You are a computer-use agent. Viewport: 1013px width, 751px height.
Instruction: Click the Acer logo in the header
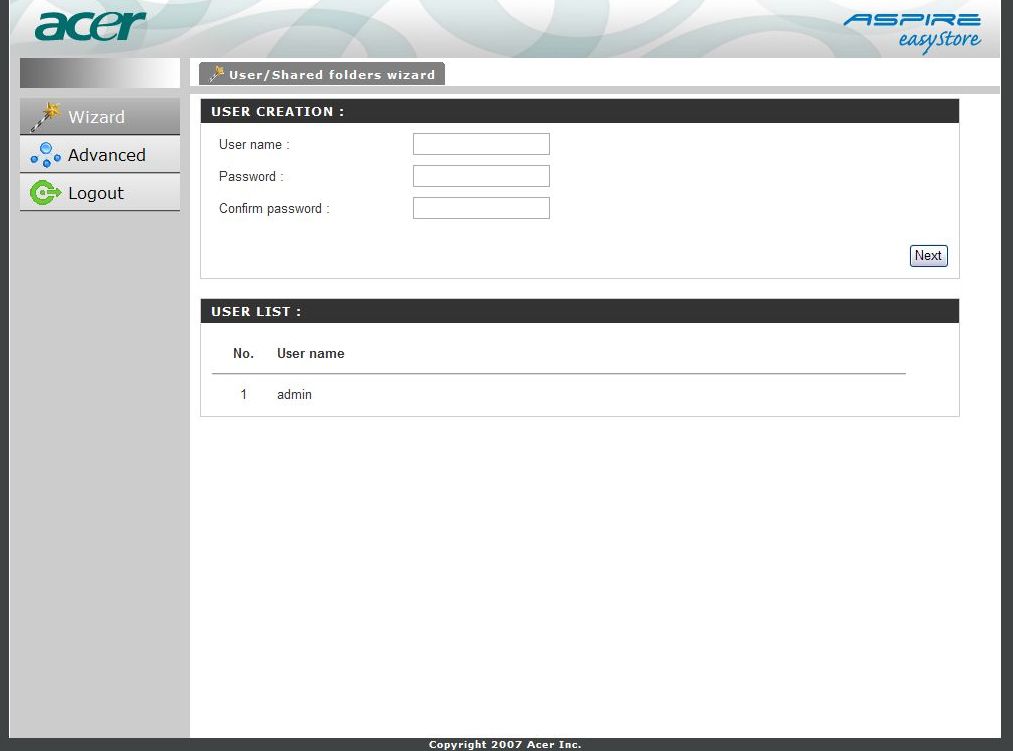(90, 26)
